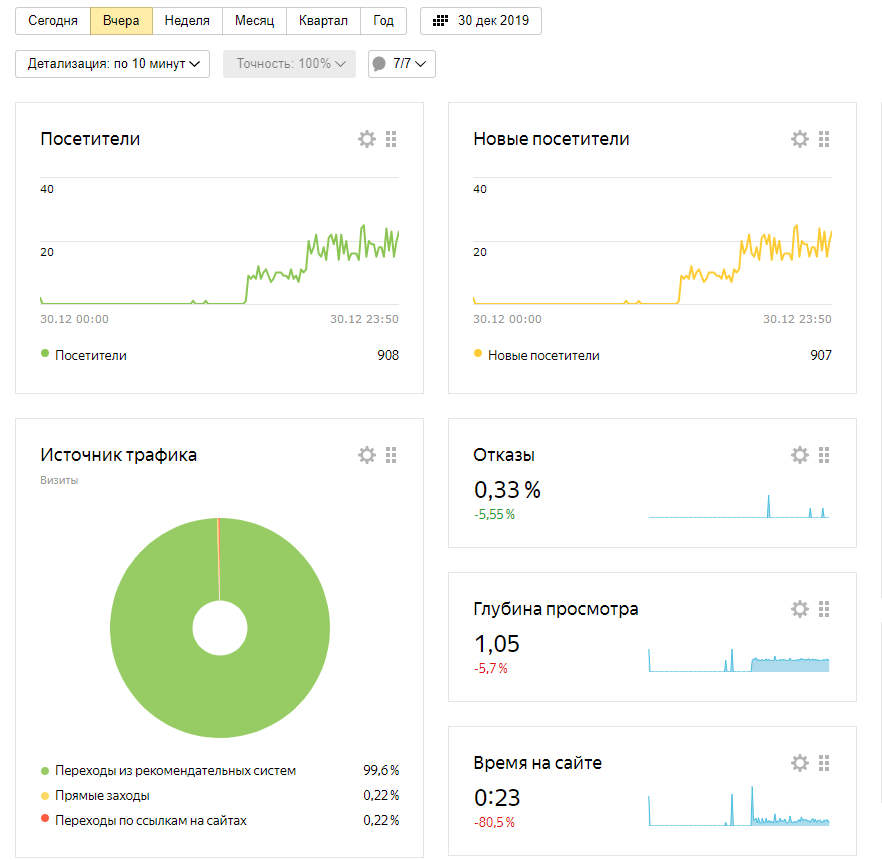Viewport: 882px width, 860px height.
Task: Open settings gear on Новые посетители widget
Action: [800, 139]
